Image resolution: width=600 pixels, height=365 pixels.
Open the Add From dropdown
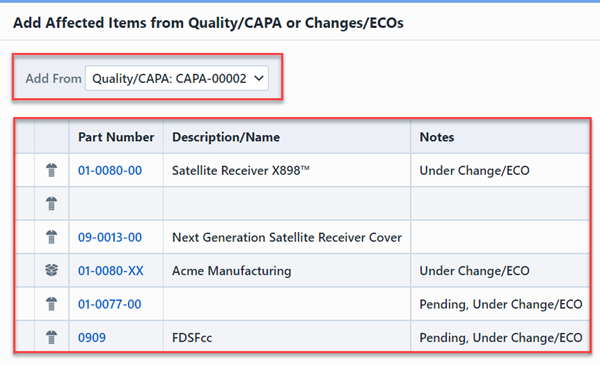177,78
